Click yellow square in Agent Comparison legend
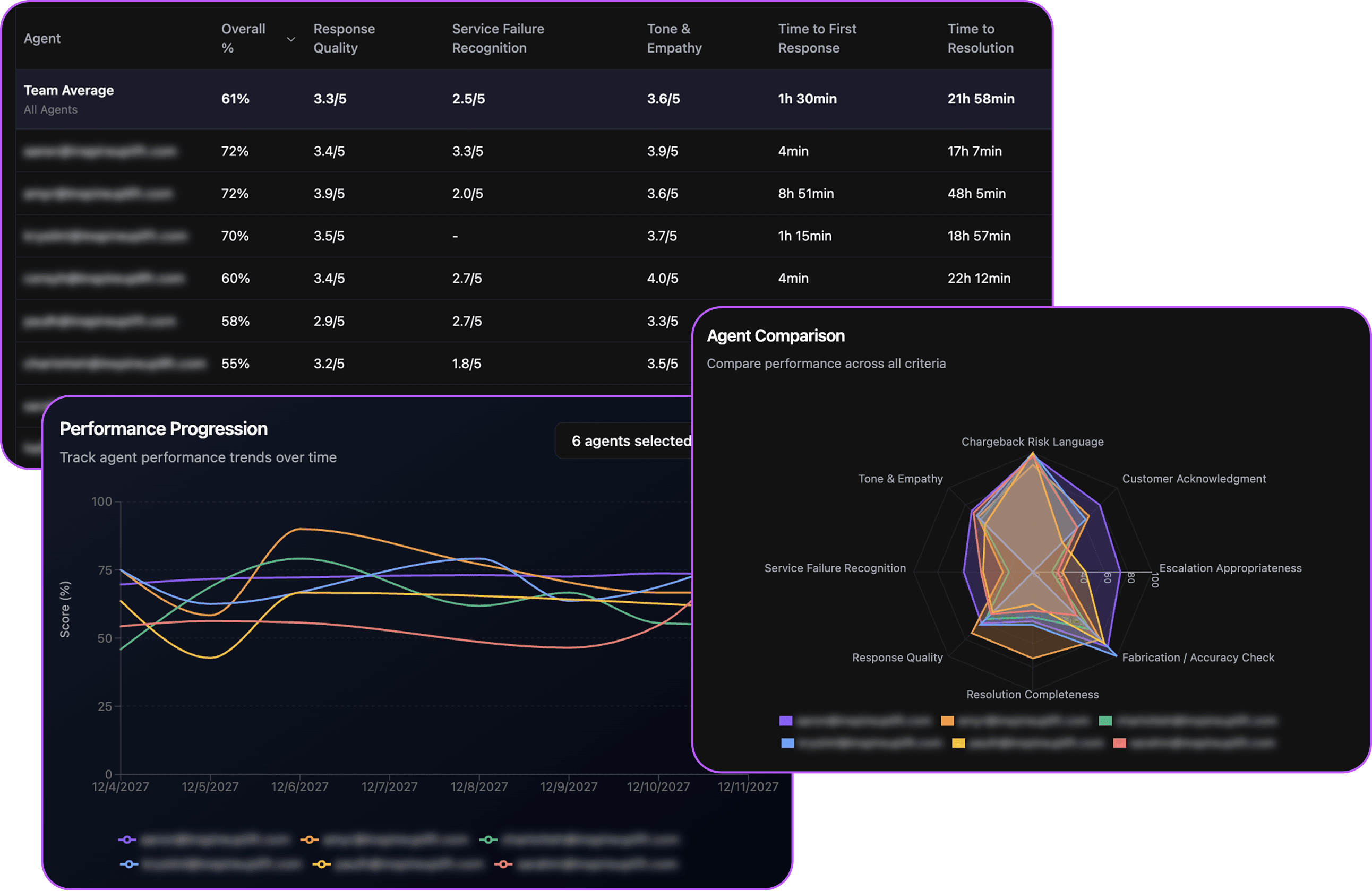Screen dimensions: 1372x891 pos(958,743)
